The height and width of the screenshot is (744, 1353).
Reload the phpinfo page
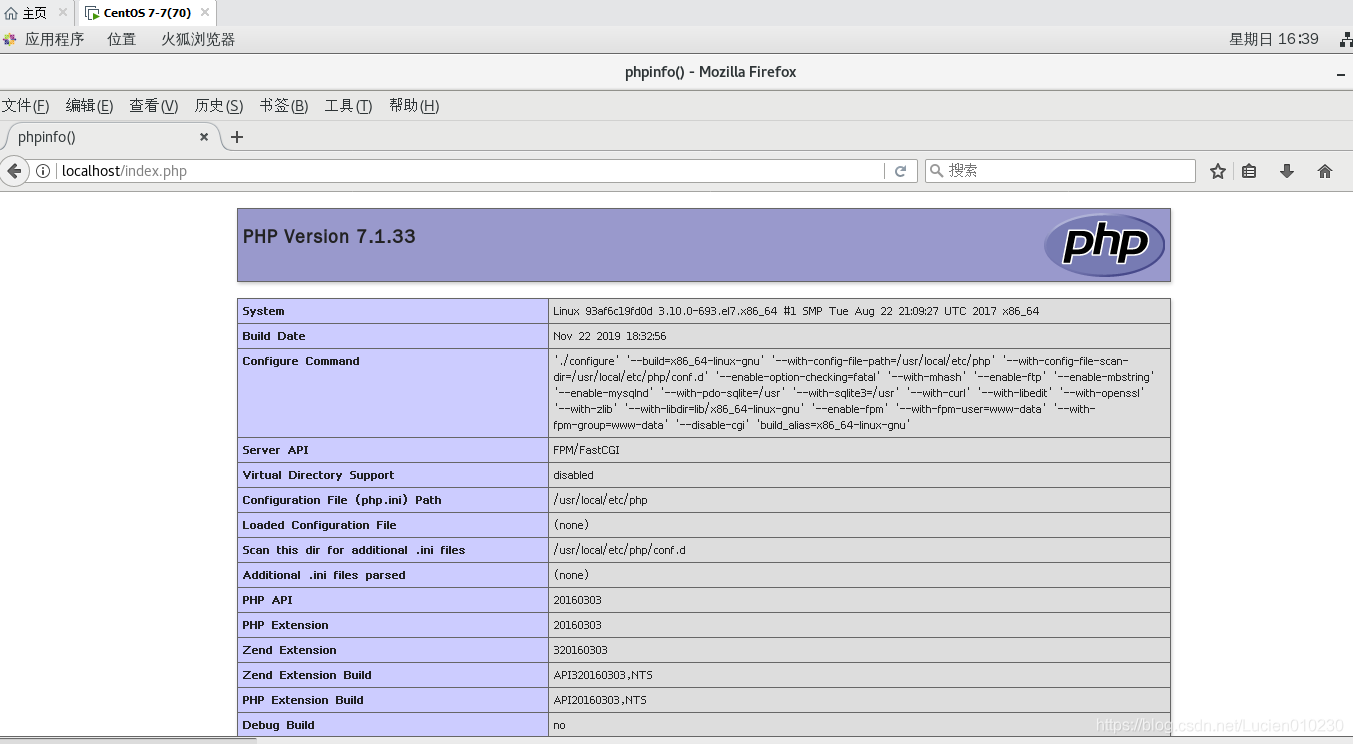pos(899,170)
